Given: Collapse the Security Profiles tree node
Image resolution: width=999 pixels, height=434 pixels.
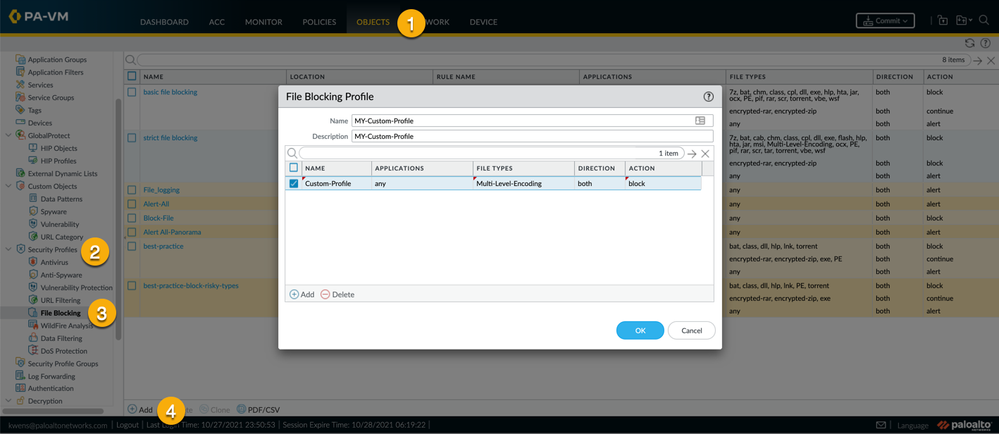Looking at the screenshot, I should (x=8, y=249).
